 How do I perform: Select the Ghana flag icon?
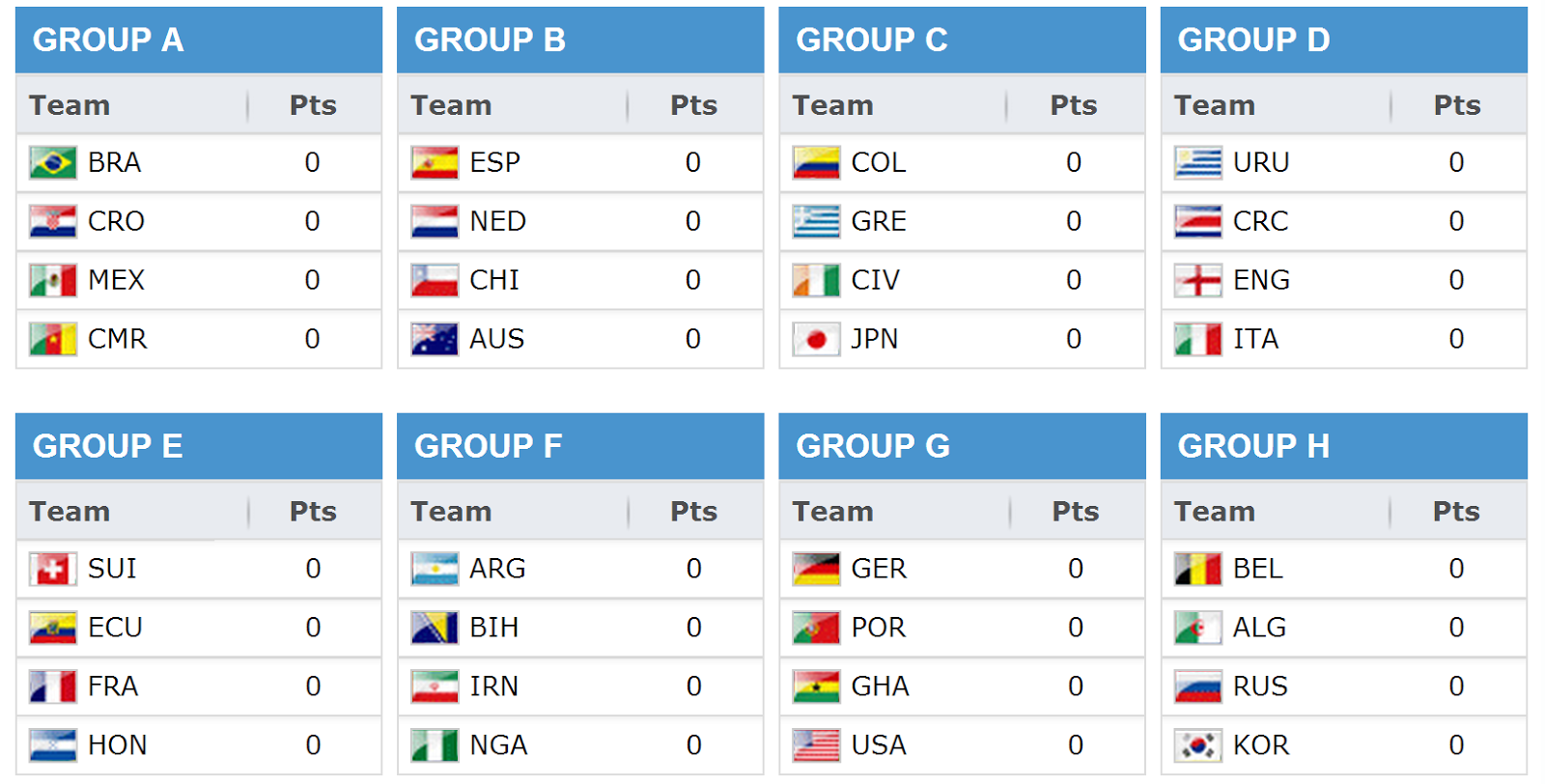coord(816,686)
